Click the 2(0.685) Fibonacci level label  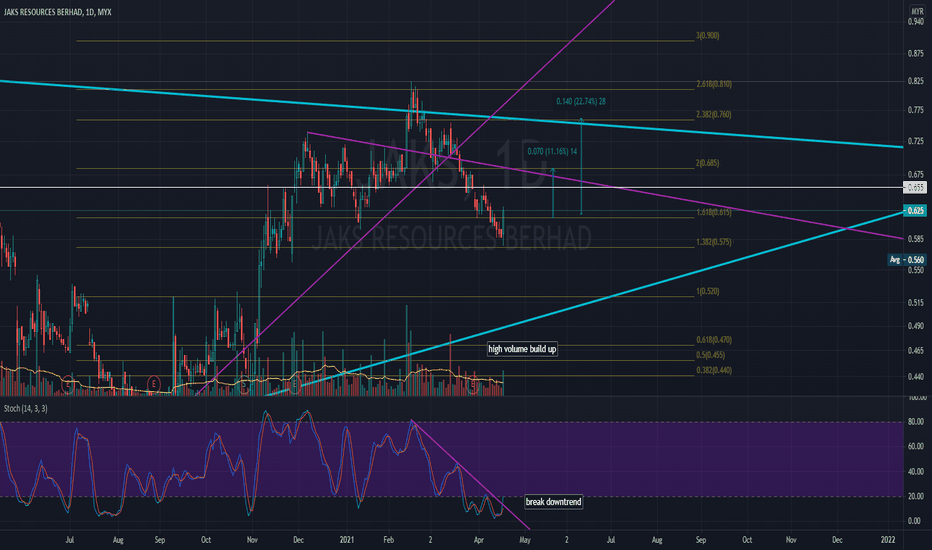[707, 163]
